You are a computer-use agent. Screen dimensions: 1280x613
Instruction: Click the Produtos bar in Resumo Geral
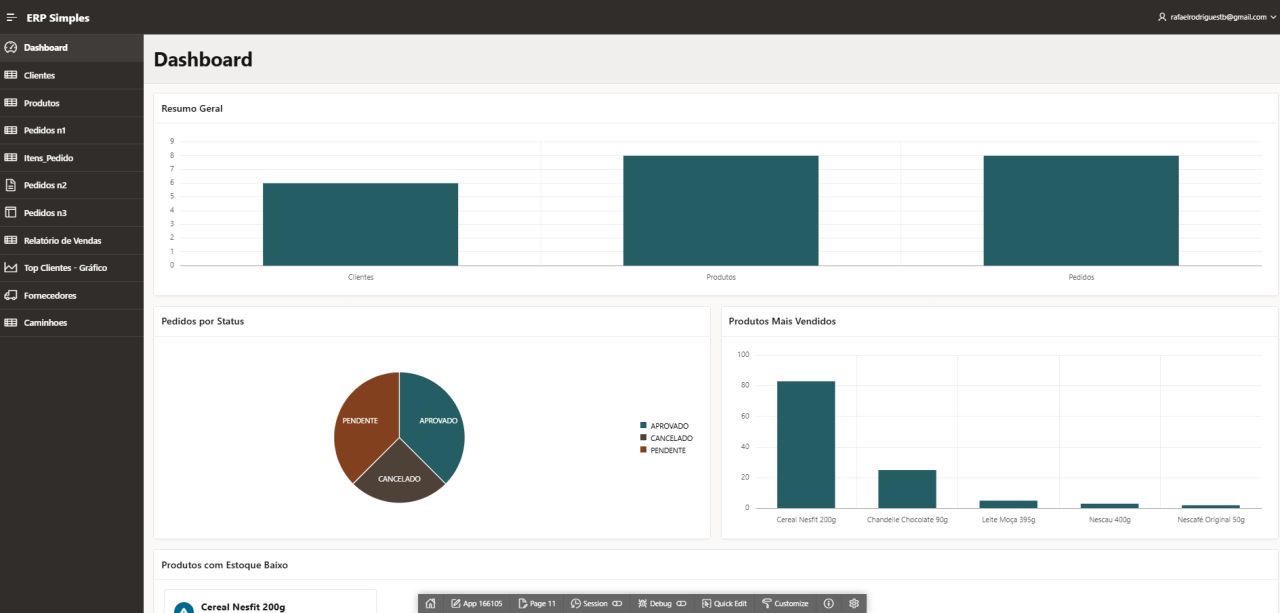coord(720,210)
